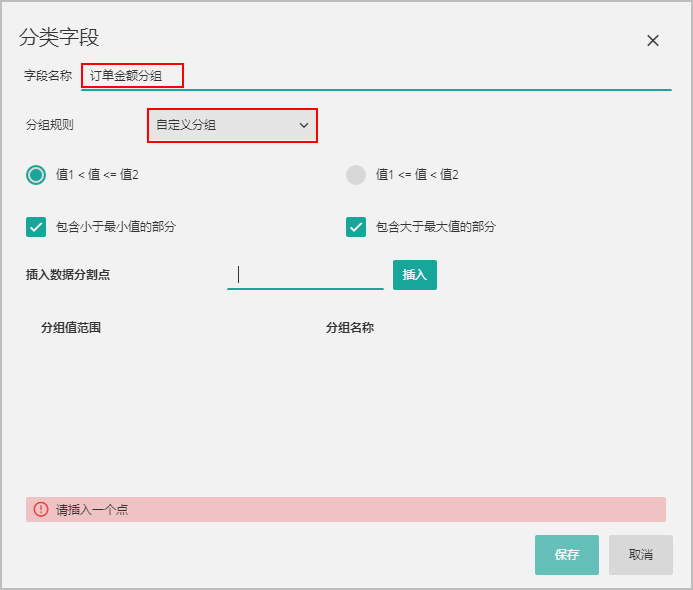Focus the 字段名称 field containing 订单金额分组
This screenshot has height=590, width=693.
[x=375, y=76]
